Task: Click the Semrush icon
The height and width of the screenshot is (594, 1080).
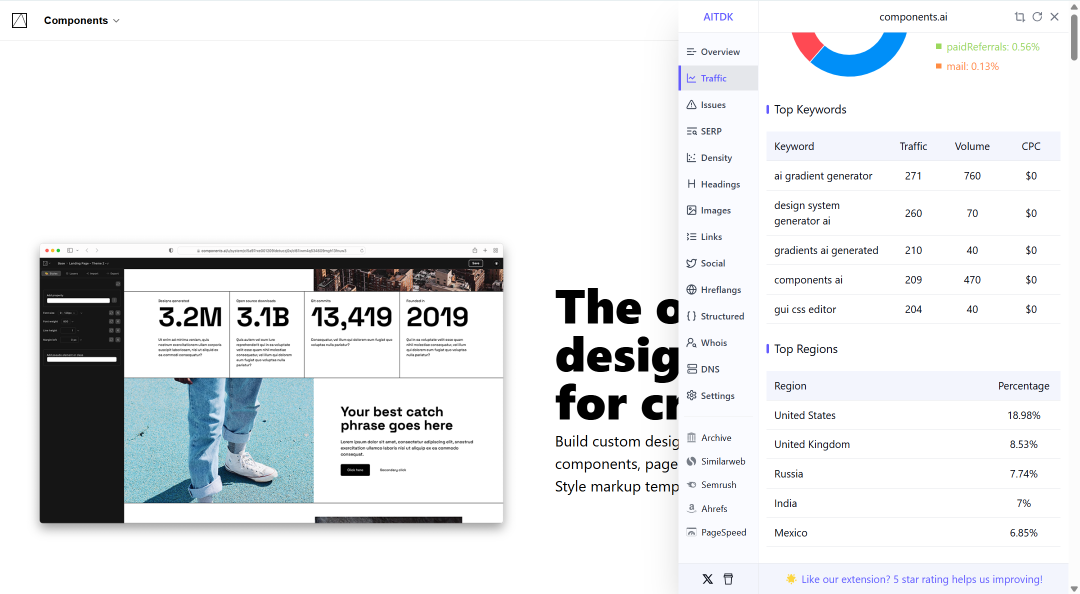Action: click(692, 484)
